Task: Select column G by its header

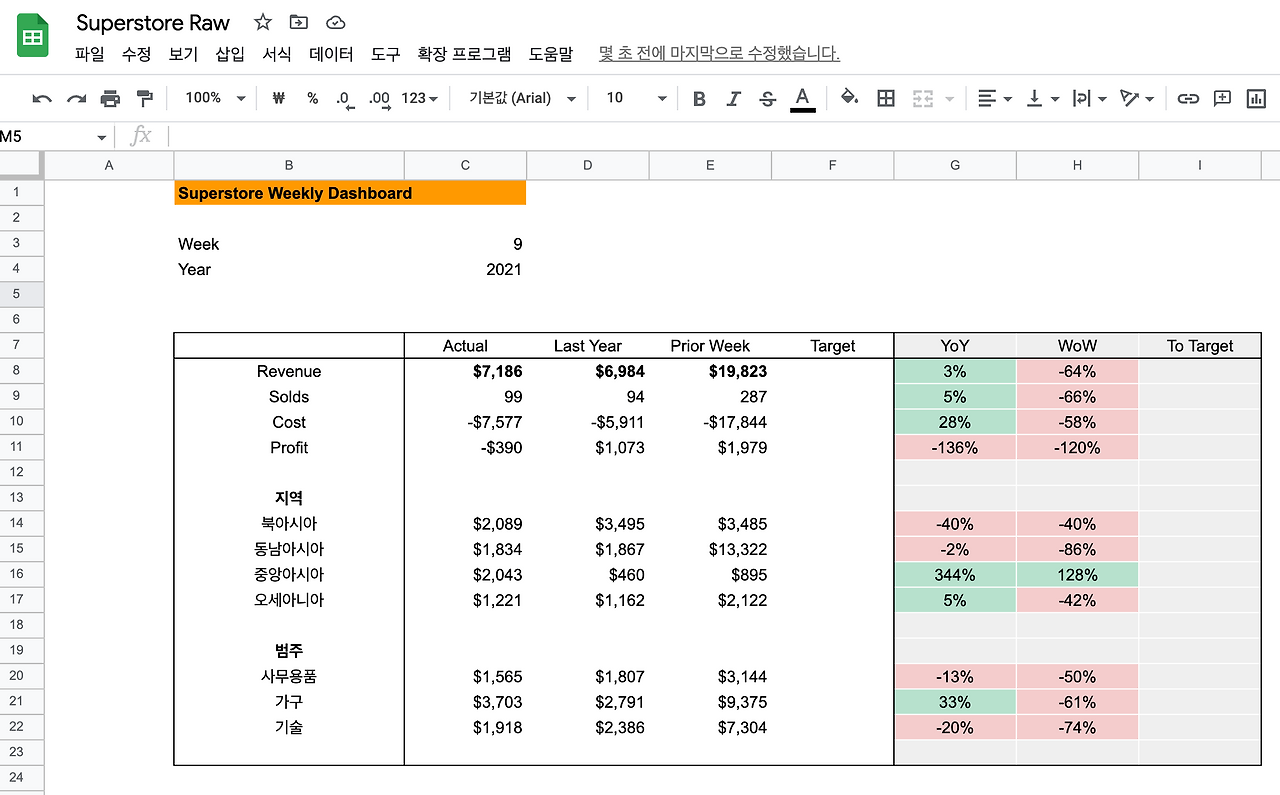Action: pos(955,165)
